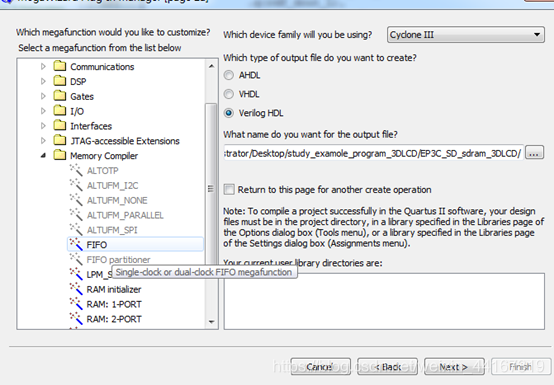Viewport: 554px width, 385px height.
Task: Open the Cyclone III device family dropdown
Action: 466,35
